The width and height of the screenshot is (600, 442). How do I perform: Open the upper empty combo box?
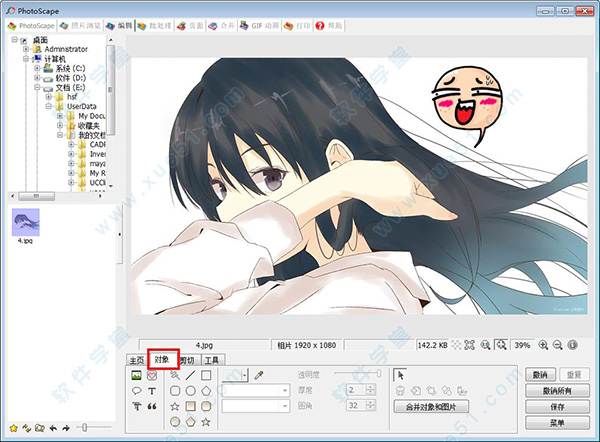coord(255,391)
